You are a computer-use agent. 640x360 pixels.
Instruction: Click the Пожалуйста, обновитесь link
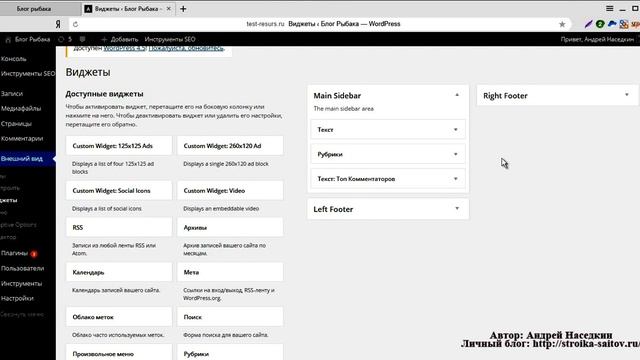click(x=186, y=48)
